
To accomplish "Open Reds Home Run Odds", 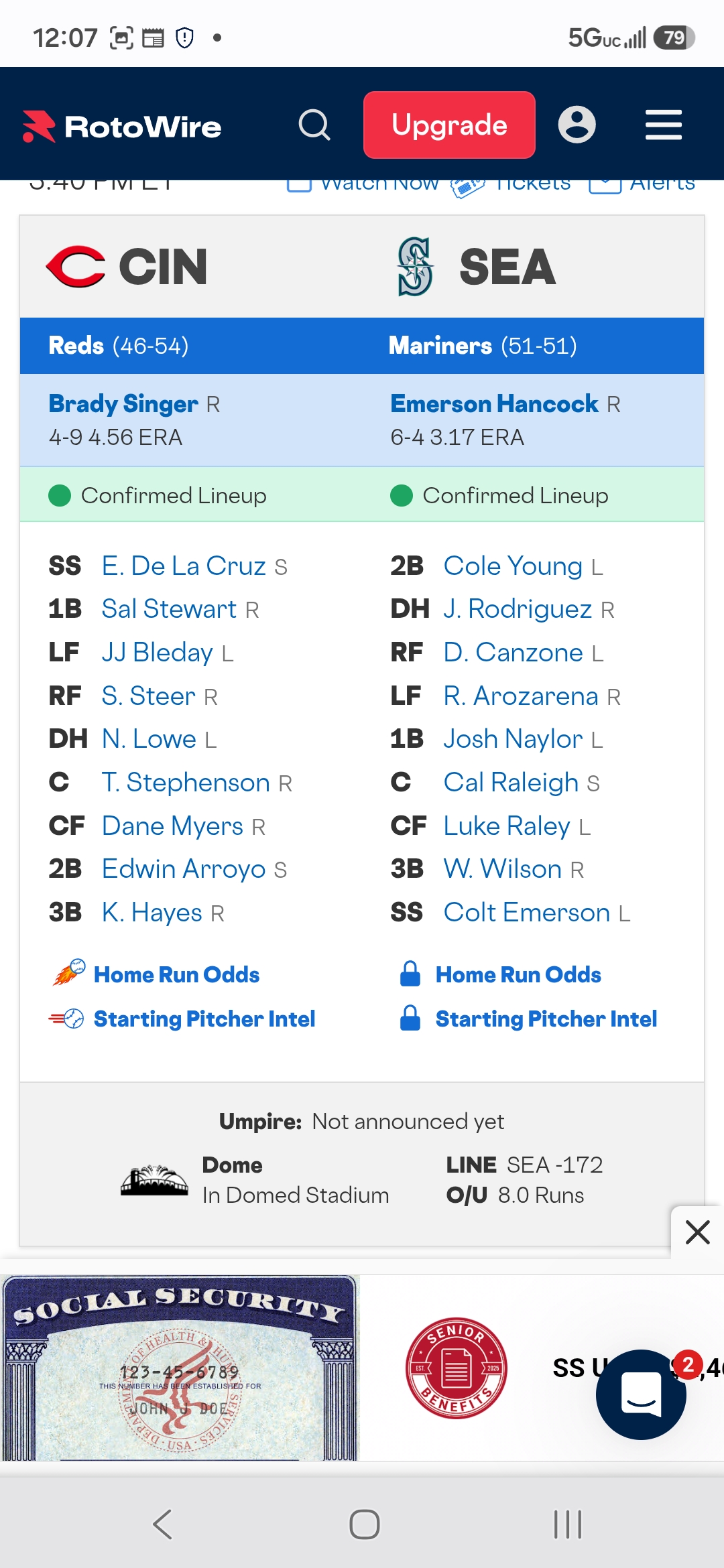I will [176, 974].
